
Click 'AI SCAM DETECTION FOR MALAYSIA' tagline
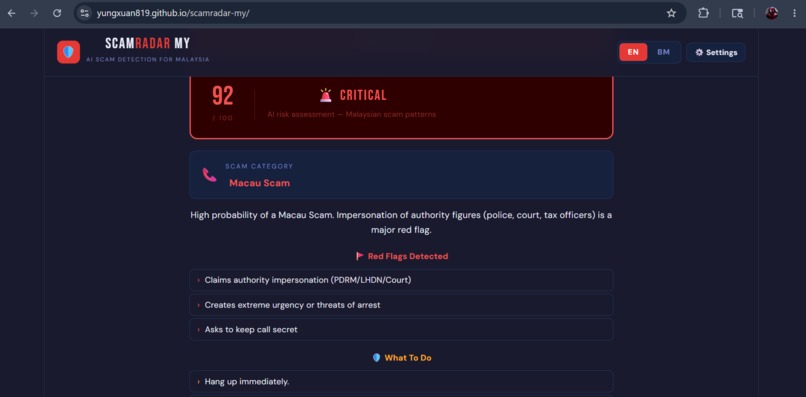[x=148, y=60]
